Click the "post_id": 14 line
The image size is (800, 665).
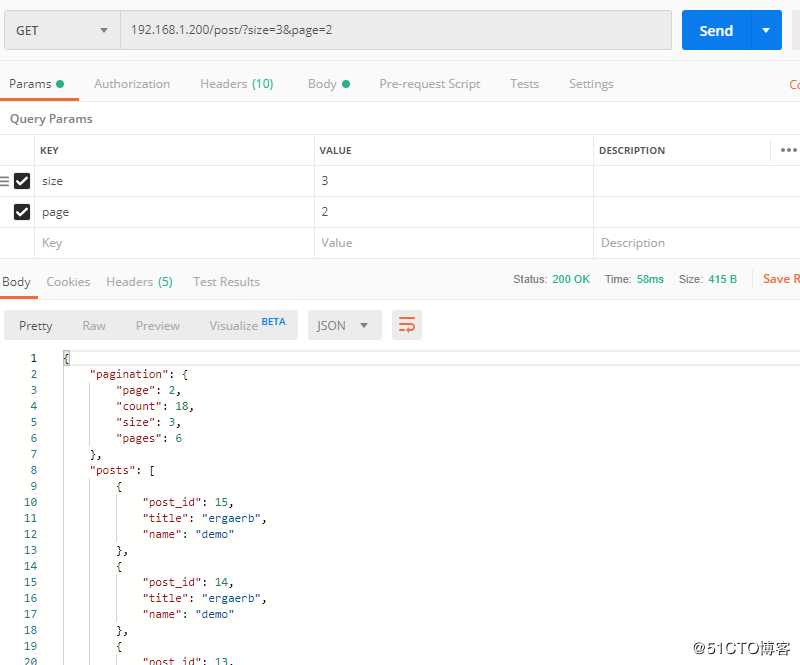(188, 582)
